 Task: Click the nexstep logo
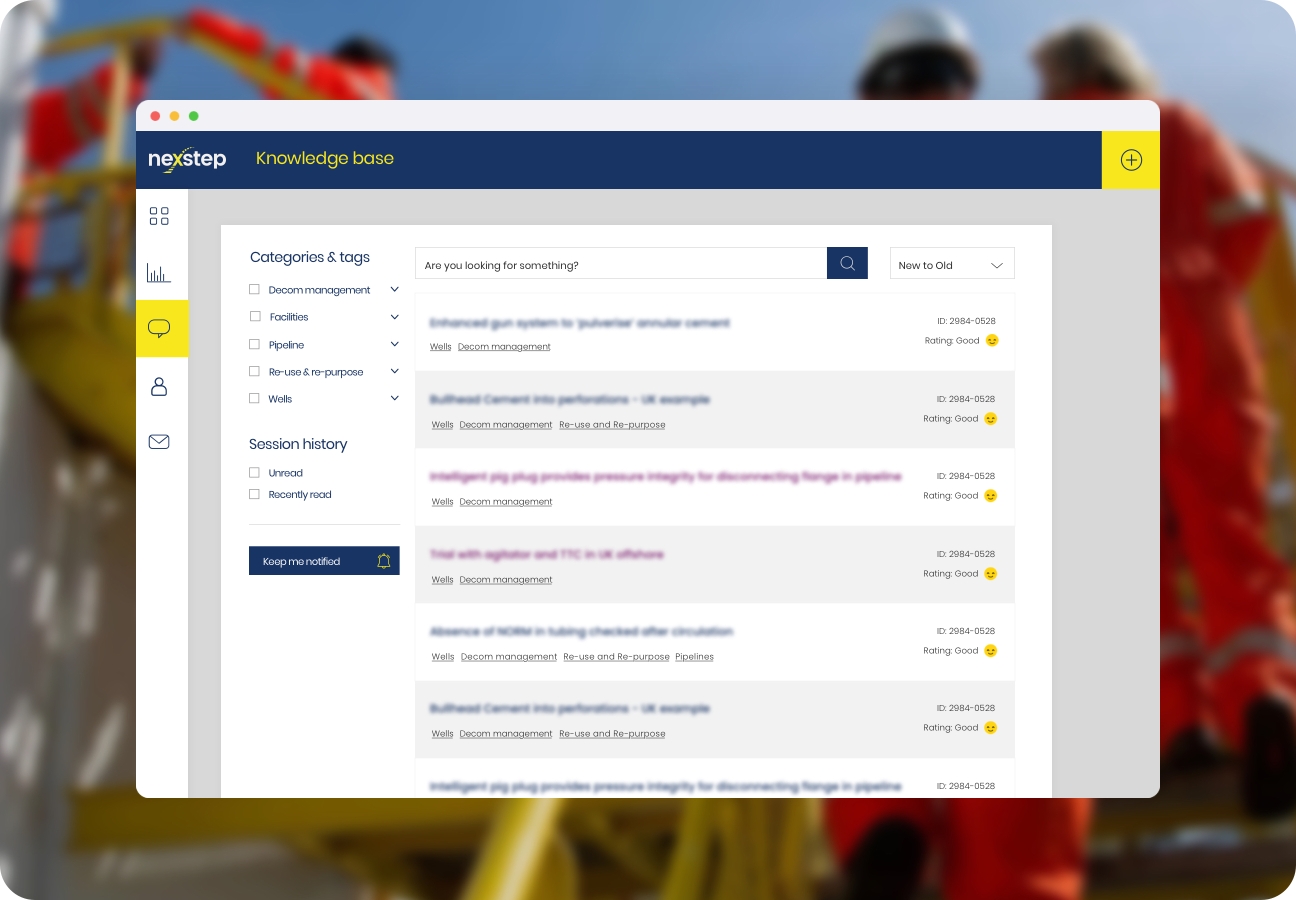tap(187, 159)
